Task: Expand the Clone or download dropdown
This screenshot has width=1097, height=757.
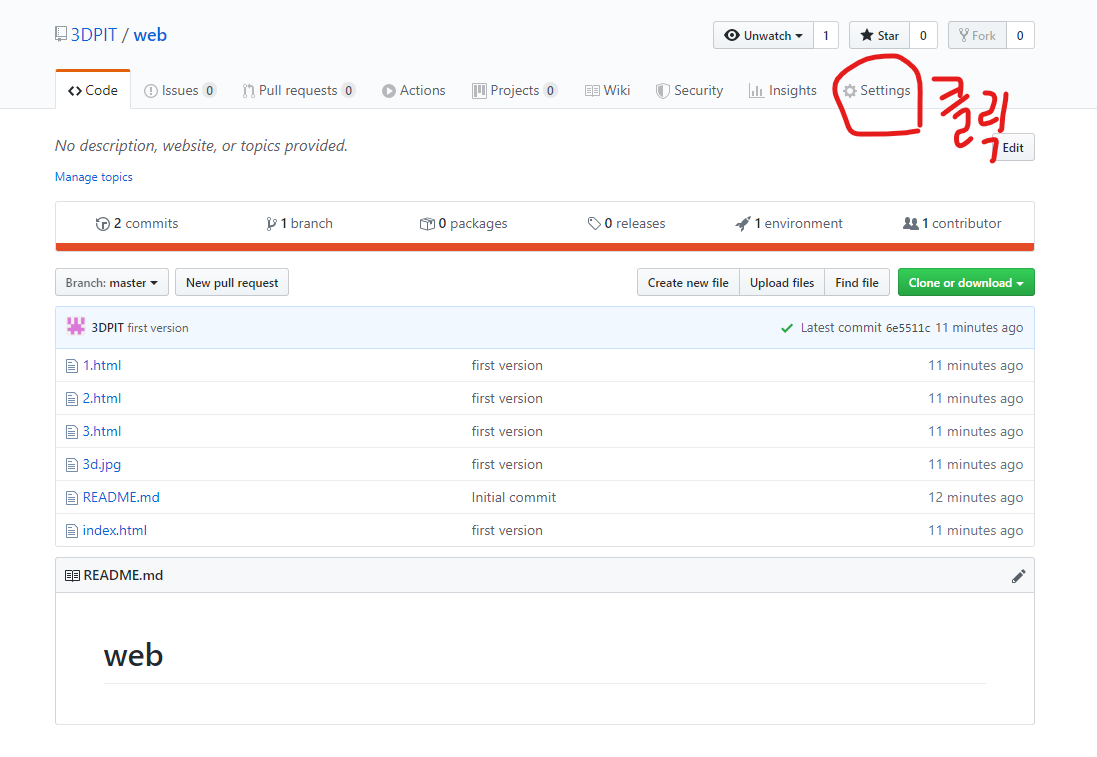Action: [966, 283]
